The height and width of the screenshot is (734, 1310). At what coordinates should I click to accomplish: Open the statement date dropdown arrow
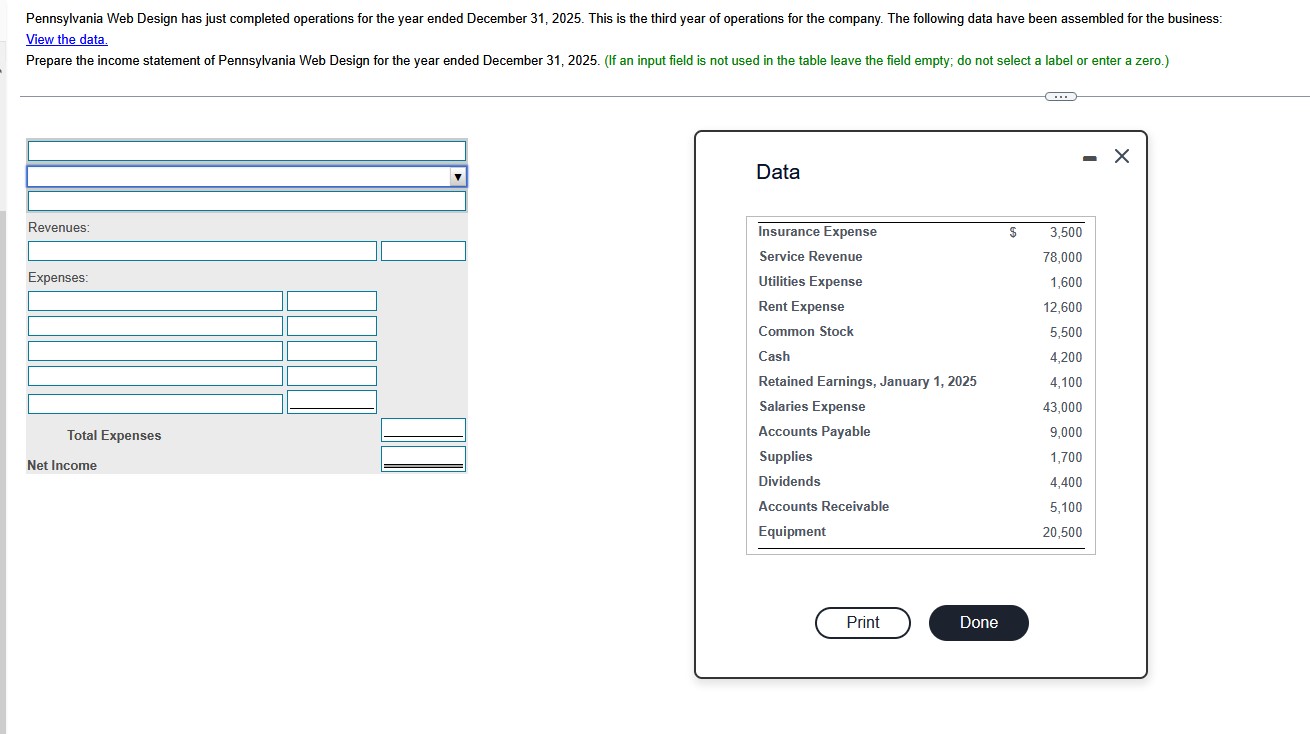click(x=458, y=176)
